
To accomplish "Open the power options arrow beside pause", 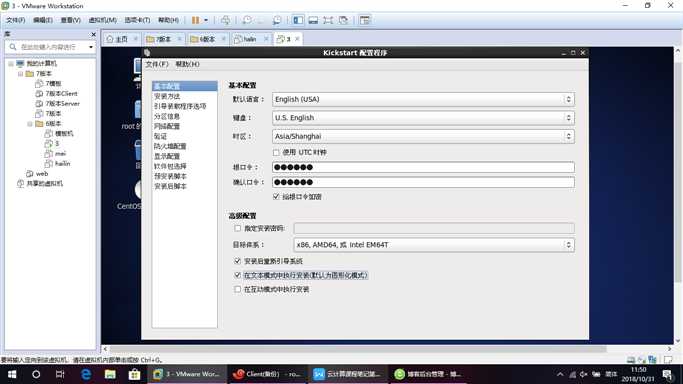I will [x=206, y=20].
